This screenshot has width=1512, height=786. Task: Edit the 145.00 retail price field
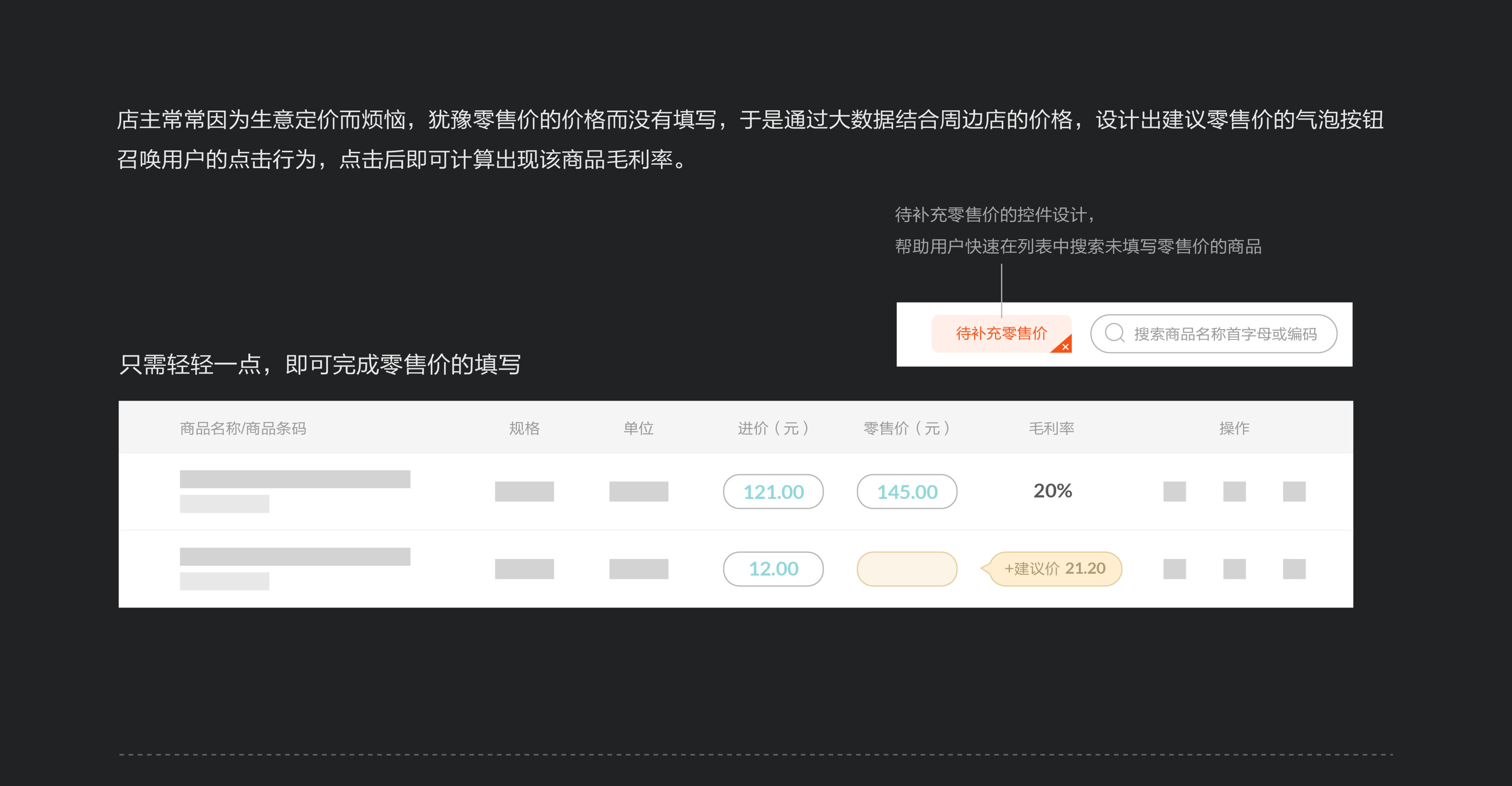tap(907, 491)
